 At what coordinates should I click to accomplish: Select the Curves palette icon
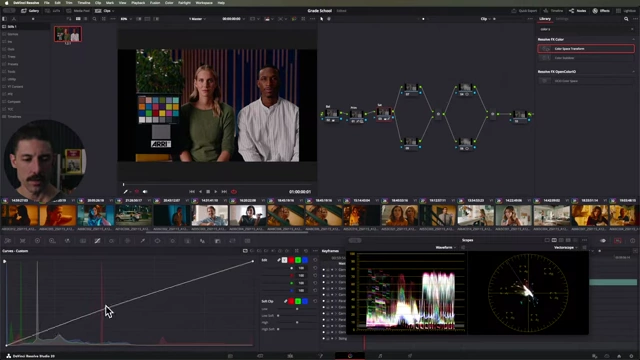point(98,241)
